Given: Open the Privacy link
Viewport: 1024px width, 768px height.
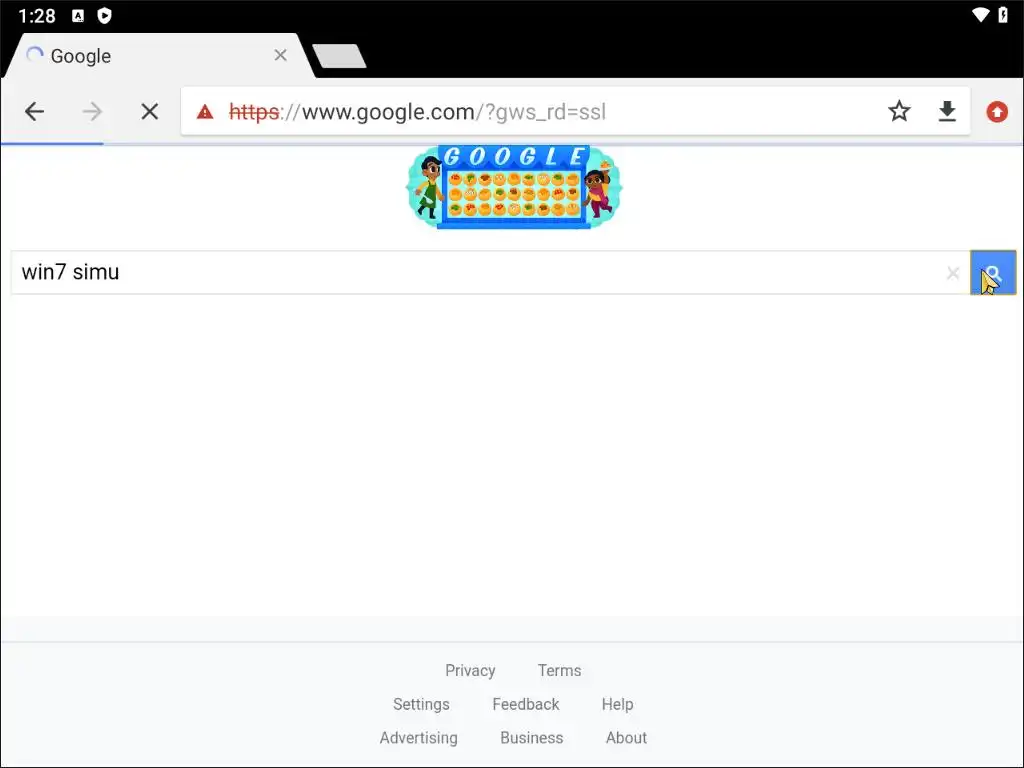Looking at the screenshot, I should (x=470, y=671).
